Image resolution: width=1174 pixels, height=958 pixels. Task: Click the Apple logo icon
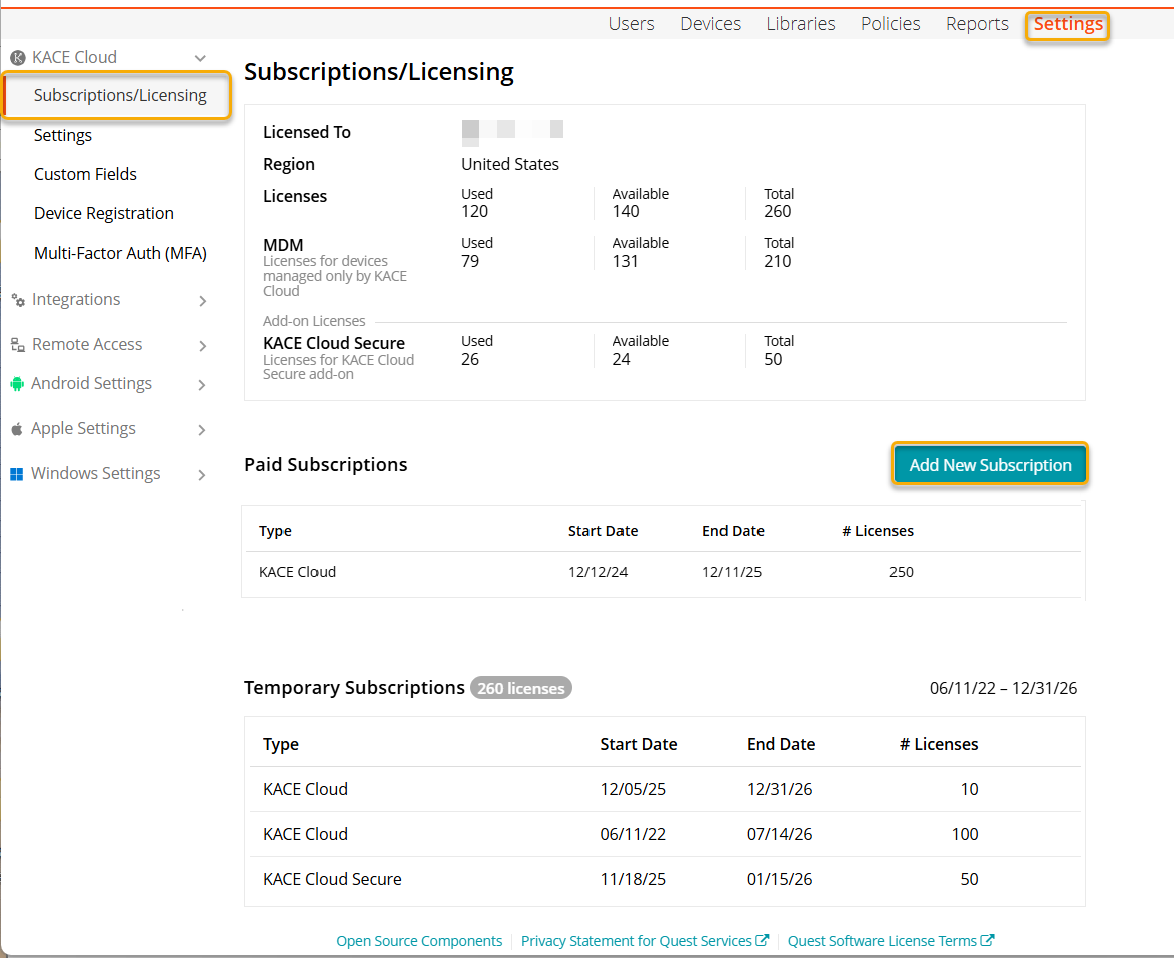click(17, 429)
